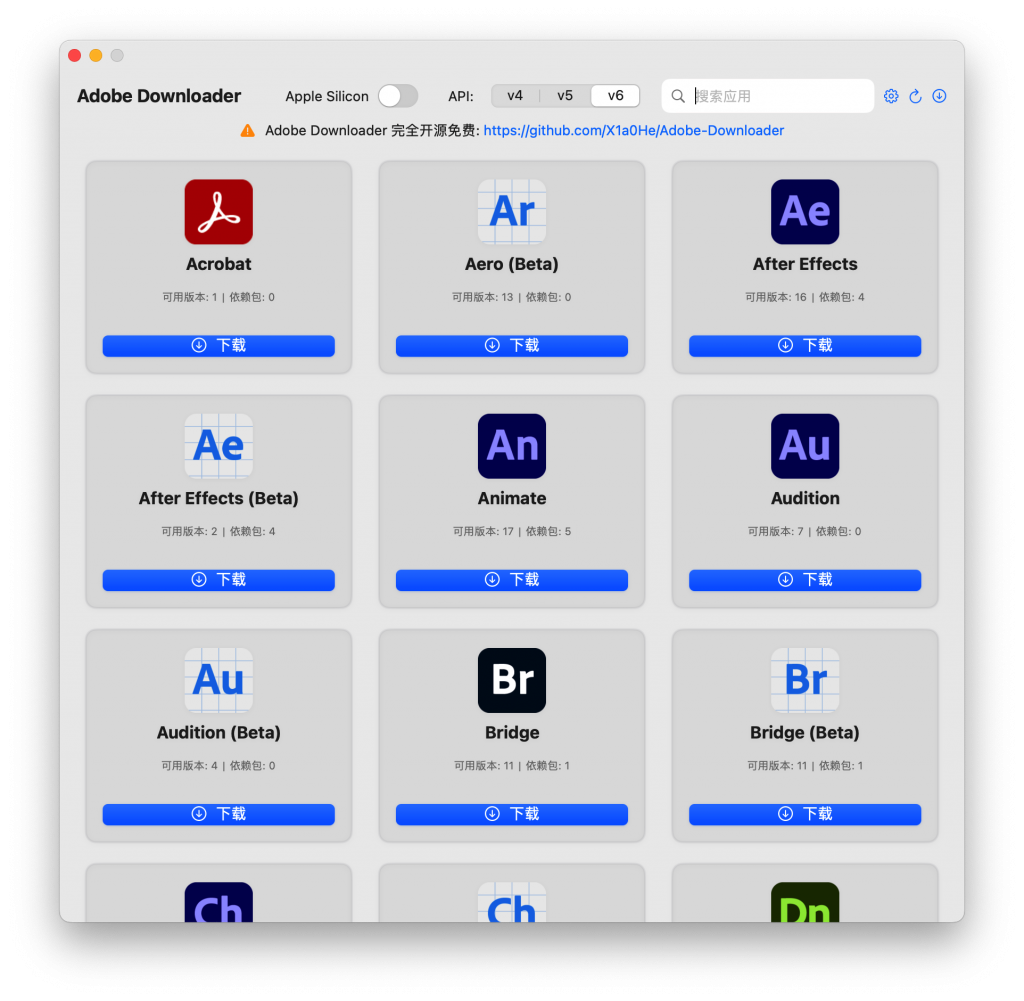Image resolution: width=1024 pixels, height=1001 pixels.
Task: Click the orange warning triangle icon
Action: [248, 131]
